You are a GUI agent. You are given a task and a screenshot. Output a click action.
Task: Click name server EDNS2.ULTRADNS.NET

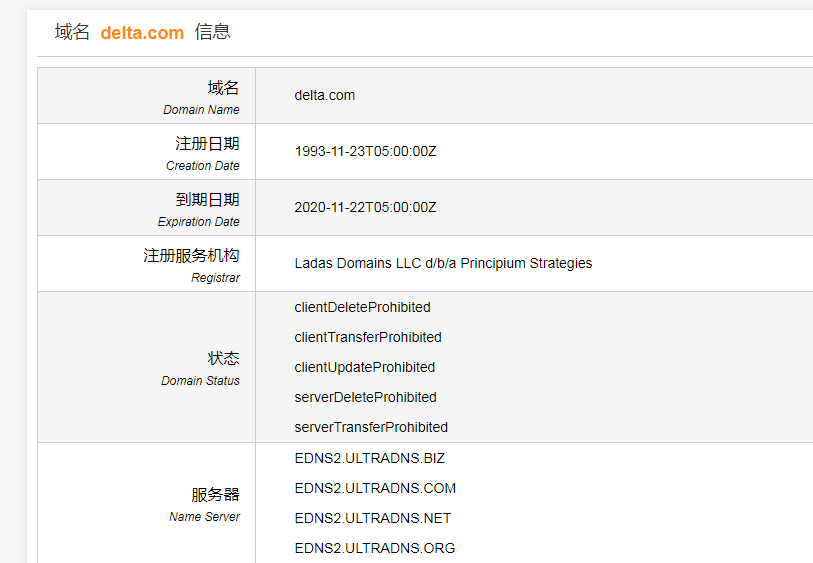coord(373,518)
